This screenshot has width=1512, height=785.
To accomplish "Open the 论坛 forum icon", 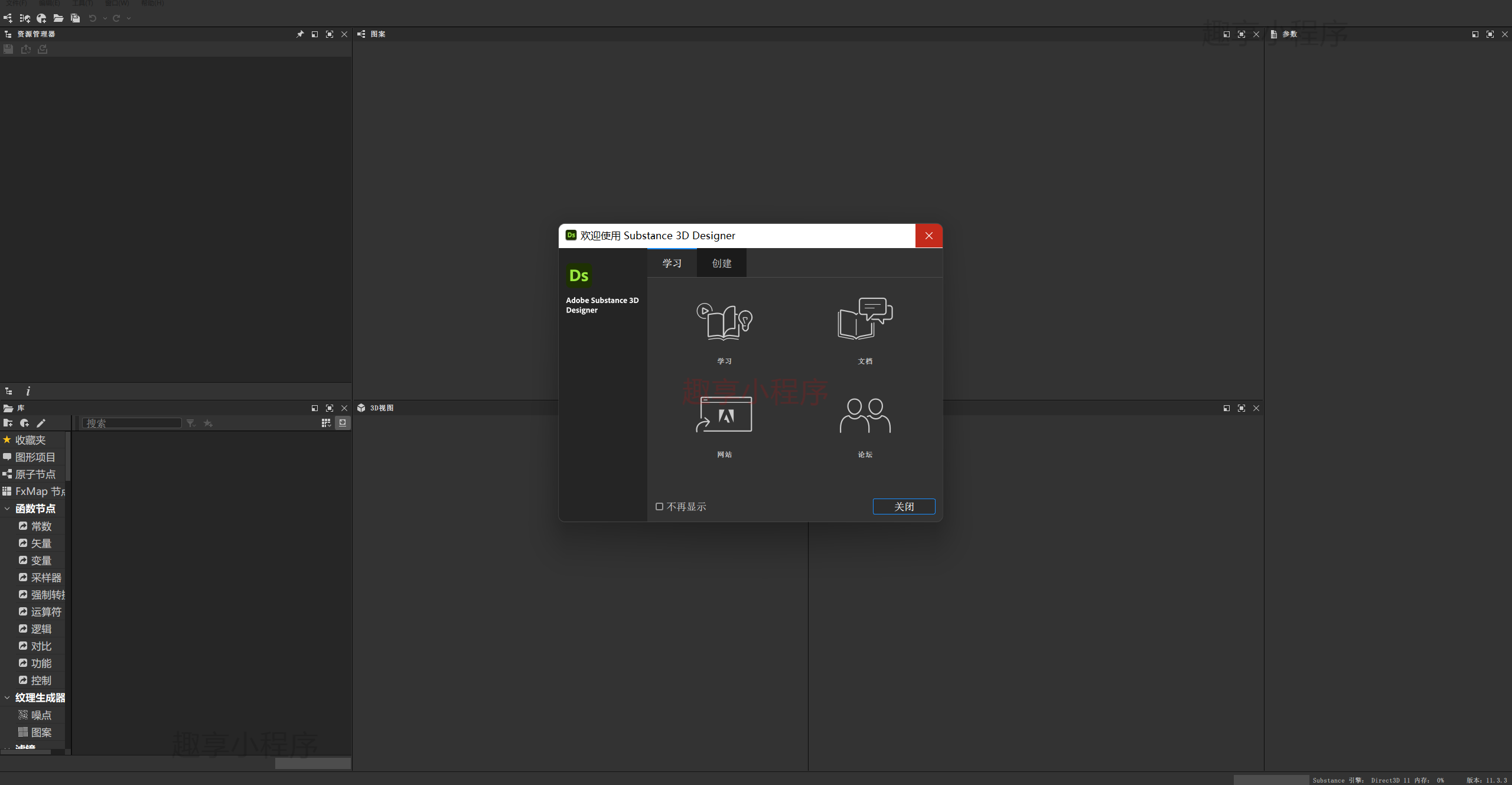I will [x=865, y=416].
